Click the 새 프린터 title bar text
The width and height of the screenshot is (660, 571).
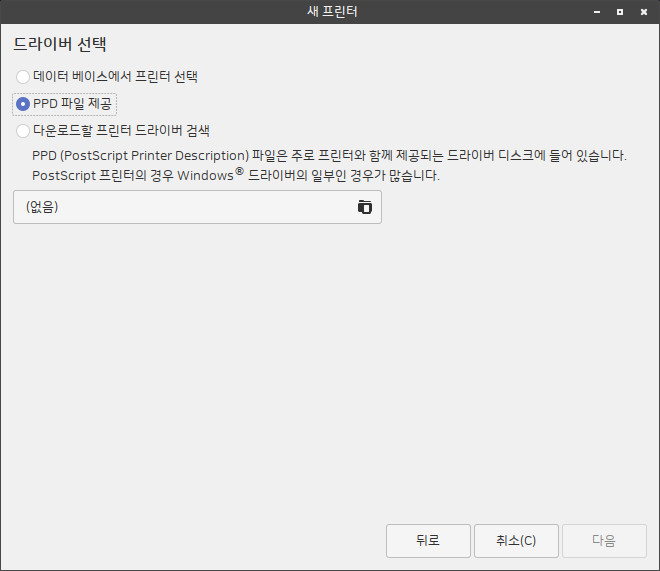[331, 12]
